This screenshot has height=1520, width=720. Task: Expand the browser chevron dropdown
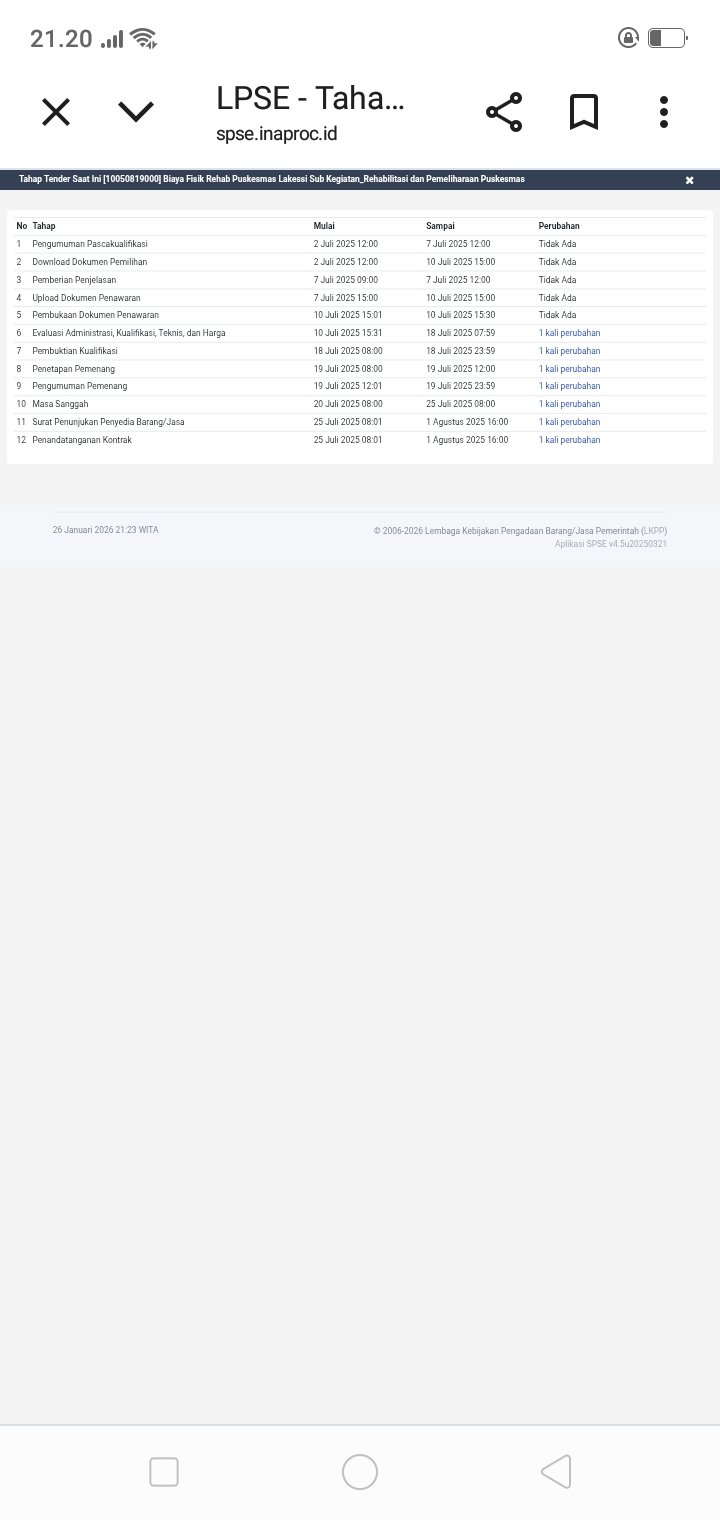point(136,112)
